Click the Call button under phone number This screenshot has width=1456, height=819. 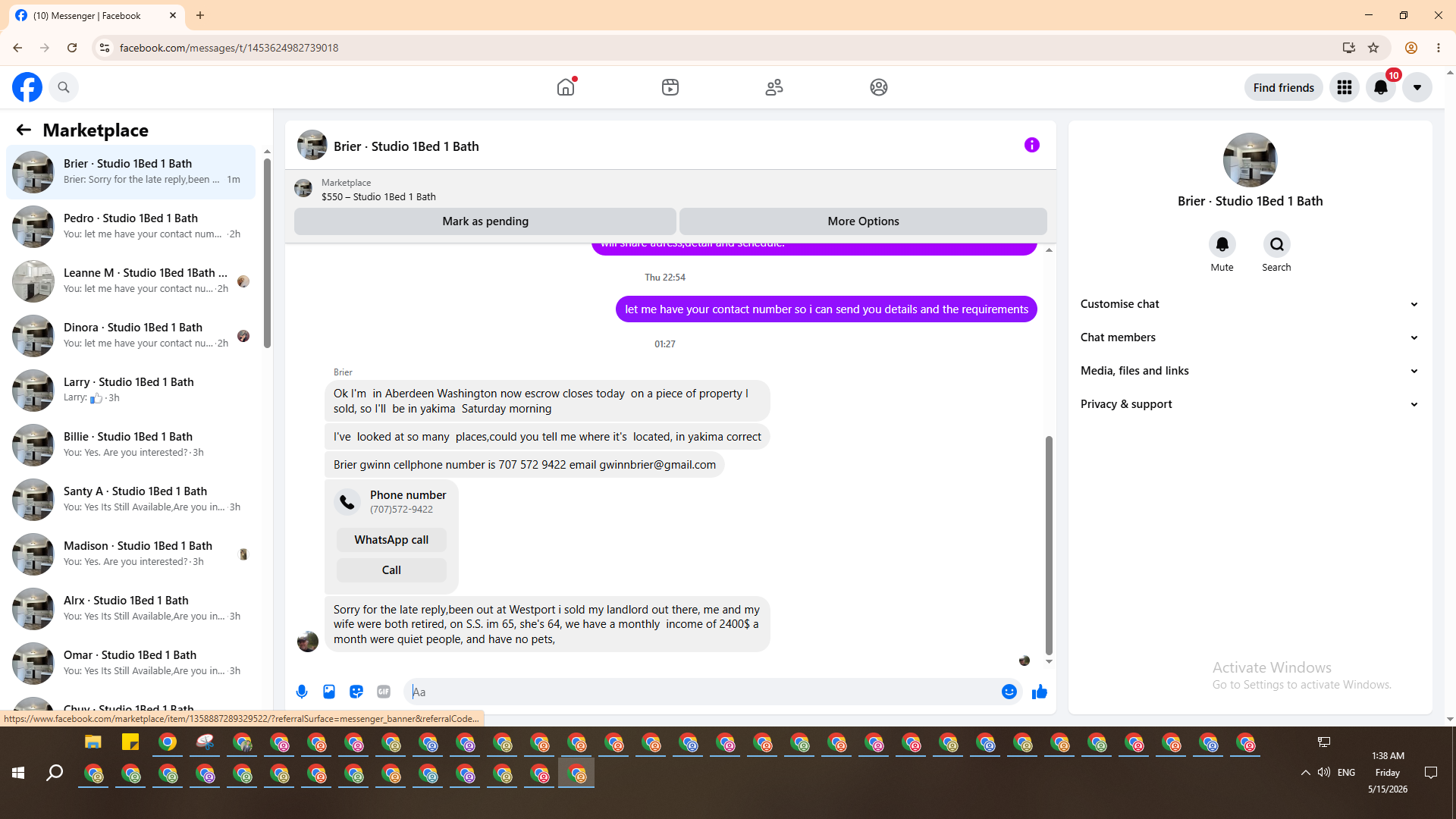point(391,570)
